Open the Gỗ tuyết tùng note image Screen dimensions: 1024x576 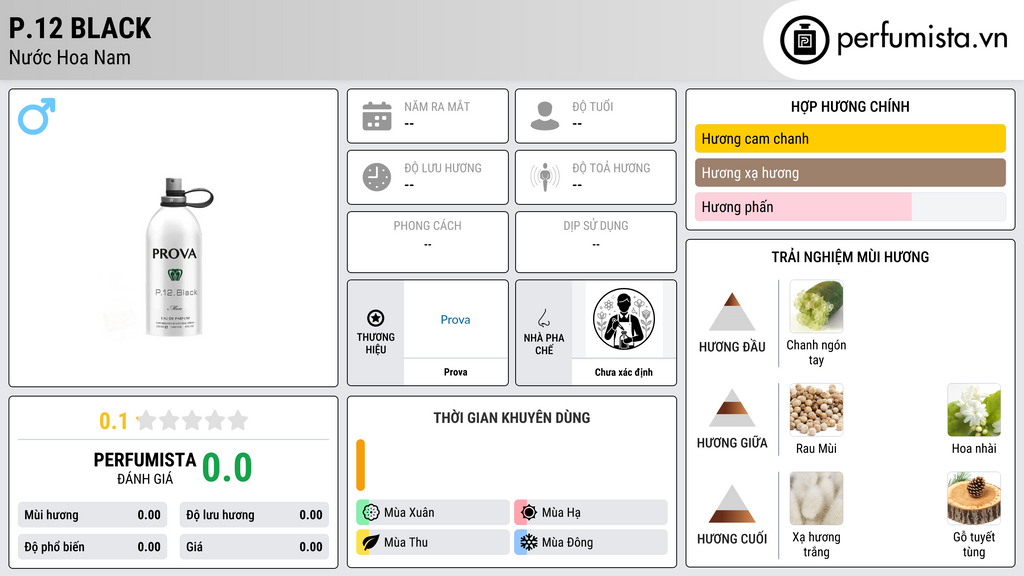point(974,498)
